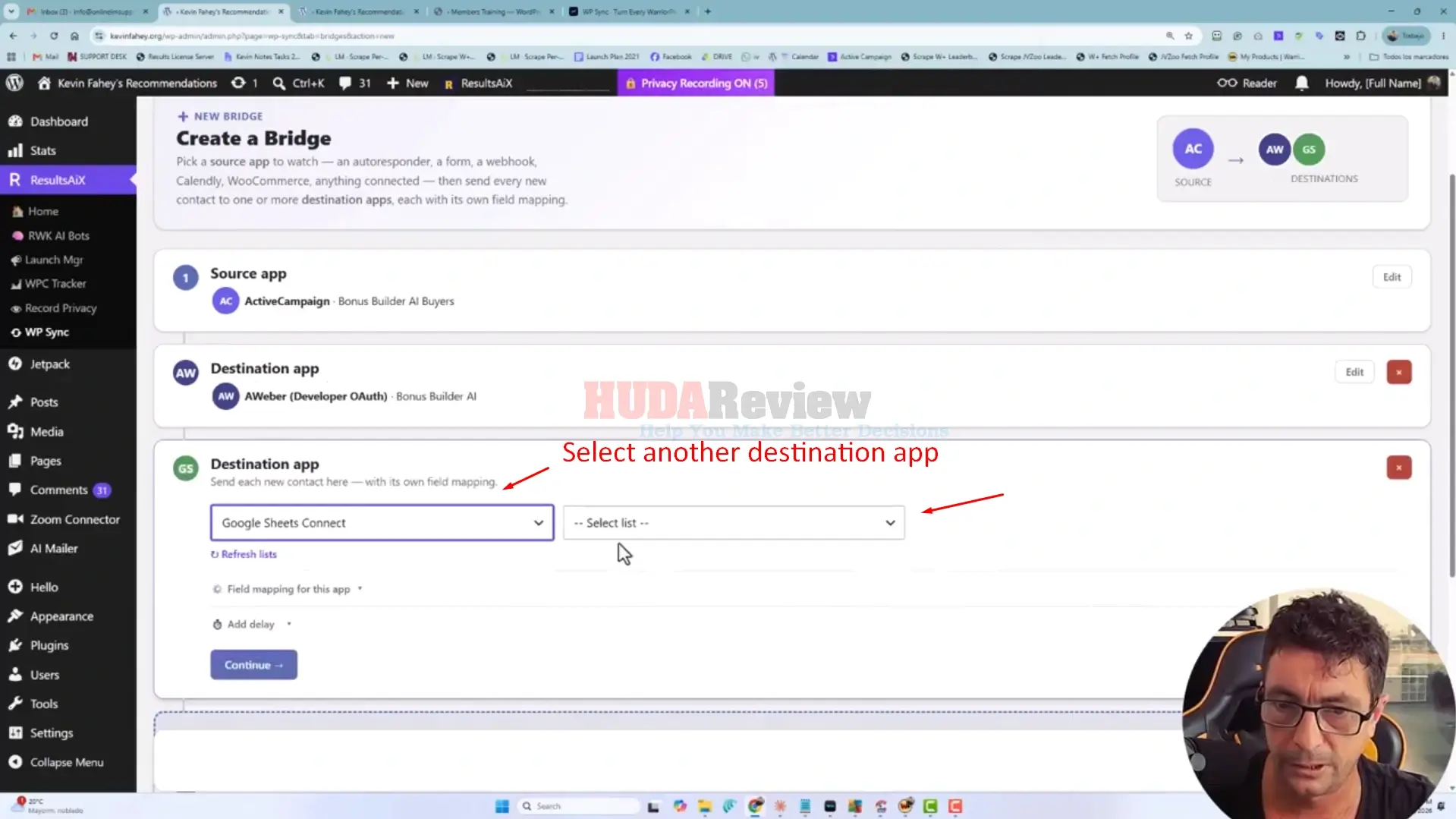Click the Appearance brush icon
Screen dimensions: 1456x819
(x=15, y=616)
